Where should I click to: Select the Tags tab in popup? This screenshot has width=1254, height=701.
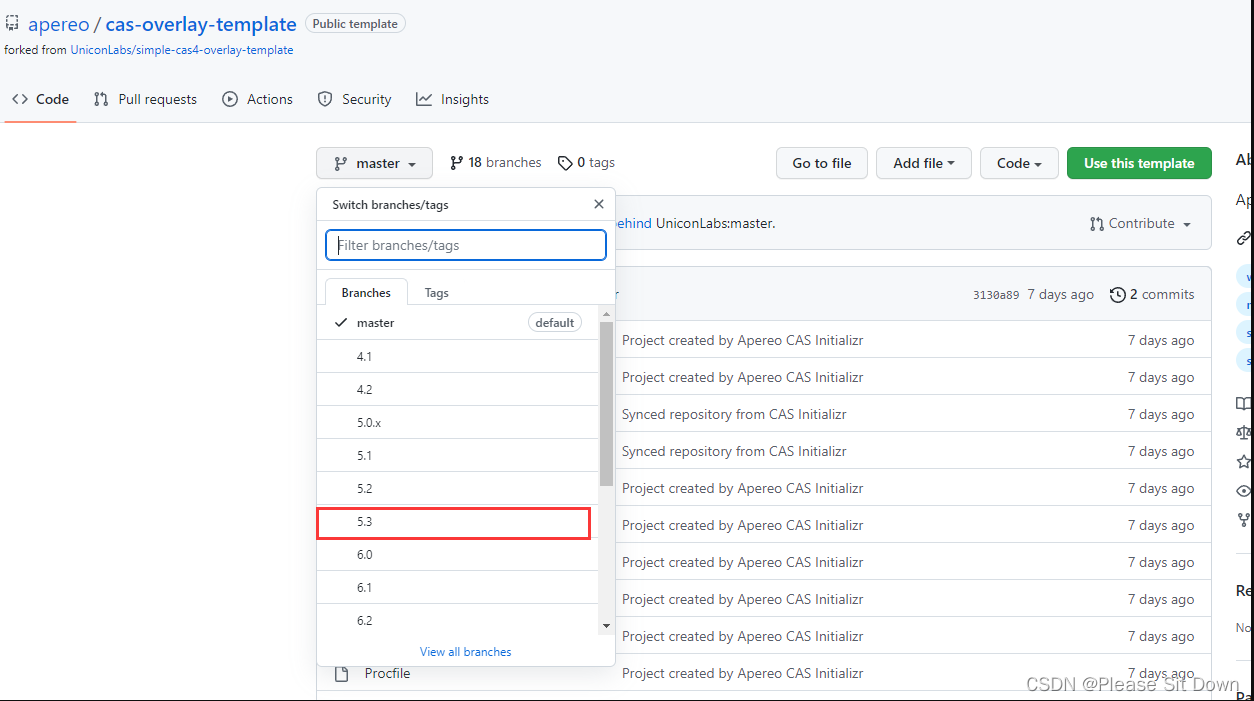coord(436,293)
